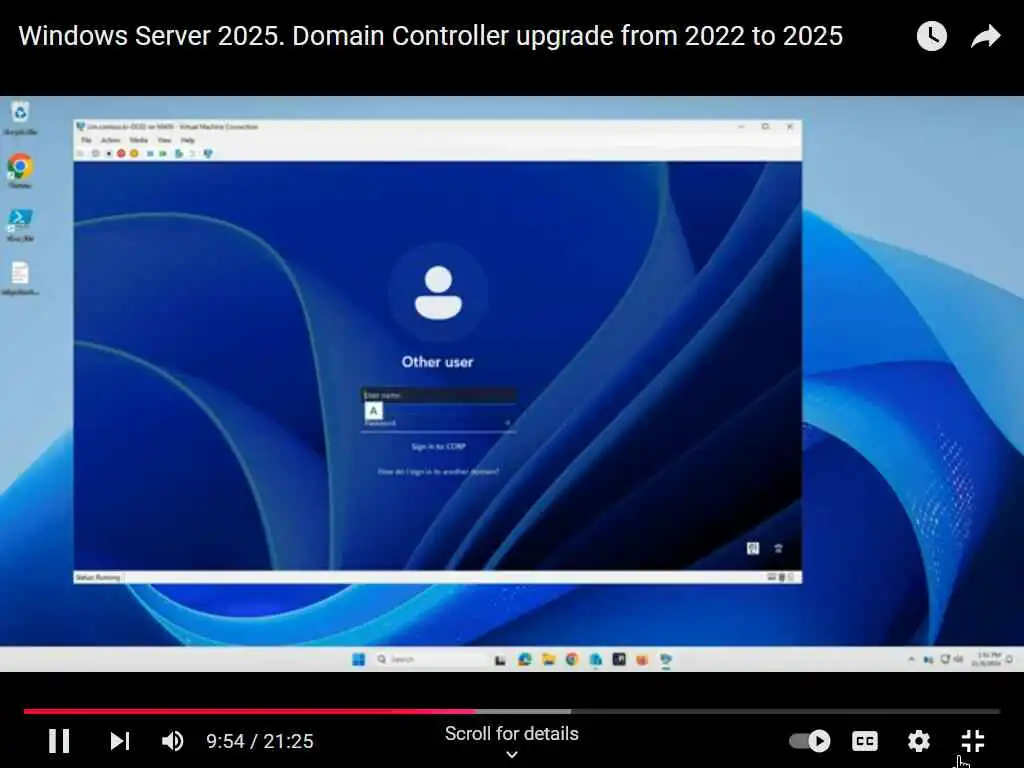Screen dimensions: 1024x768
Task: Open File Explorer from the taskbar
Action: coord(549,660)
